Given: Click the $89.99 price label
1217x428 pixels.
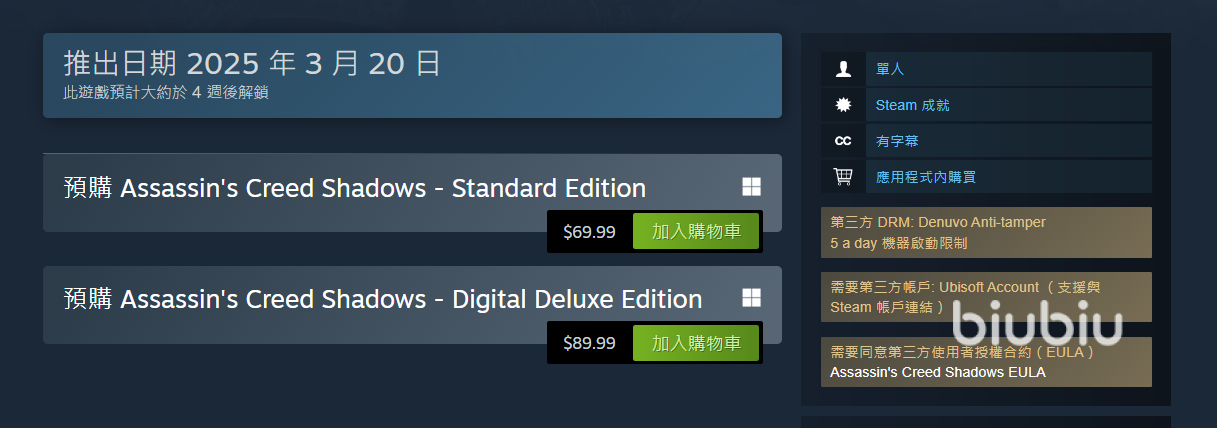Looking at the screenshot, I should pos(589,343).
